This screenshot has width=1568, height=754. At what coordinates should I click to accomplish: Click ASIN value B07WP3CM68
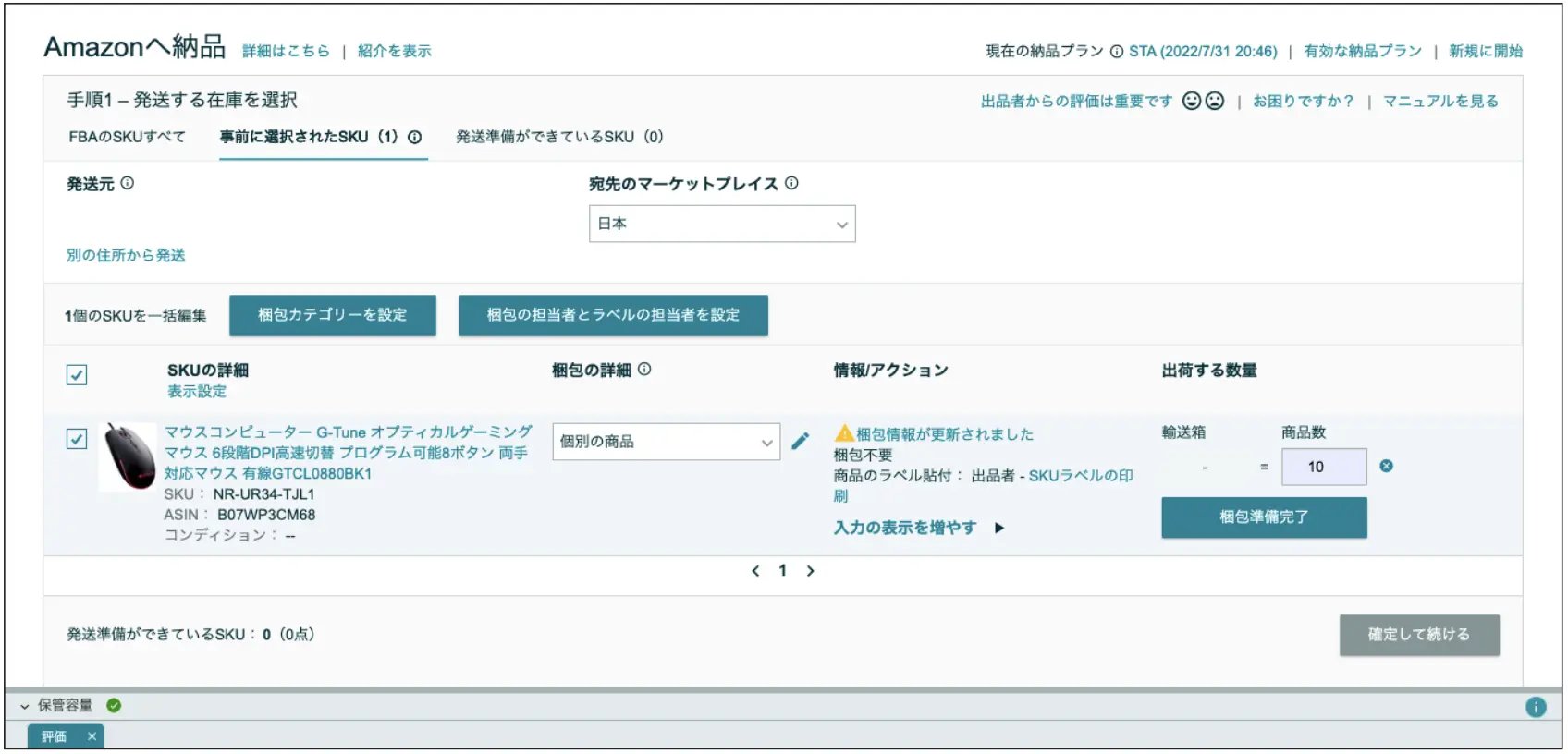[x=266, y=515]
